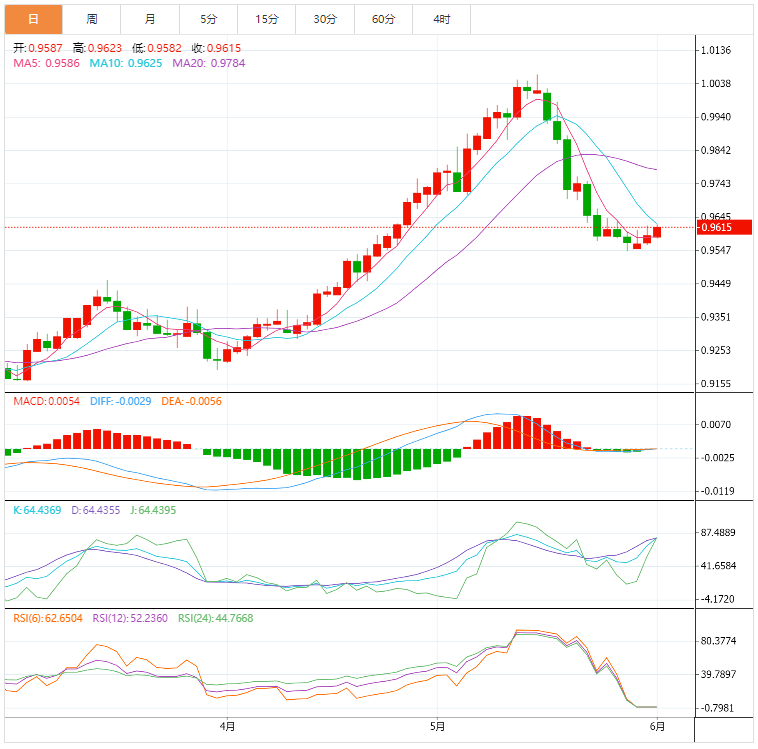Click the 4月 date axis marker

pyautogui.click(x=227, y=726)
